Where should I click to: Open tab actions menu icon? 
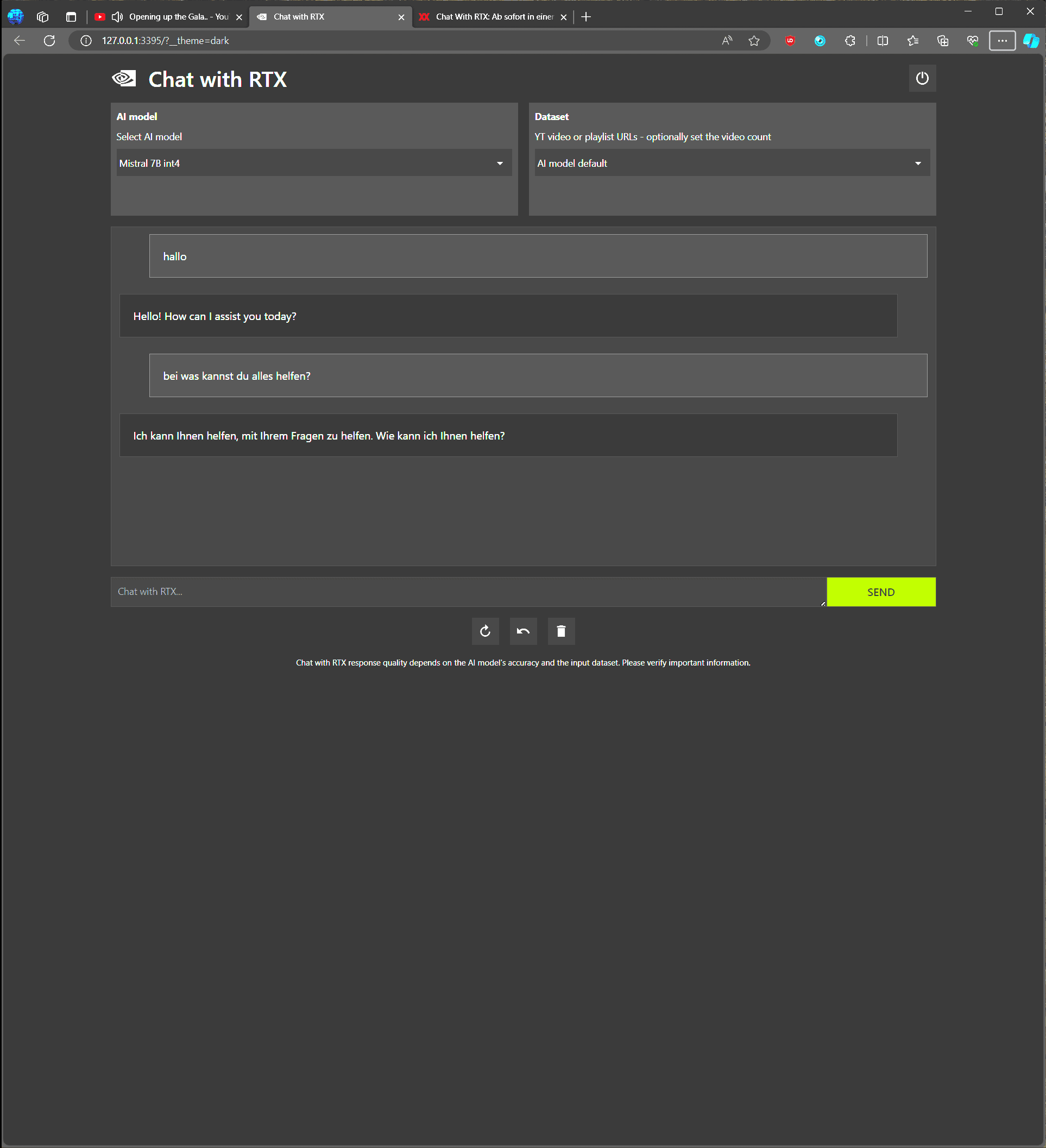(71, 16)
